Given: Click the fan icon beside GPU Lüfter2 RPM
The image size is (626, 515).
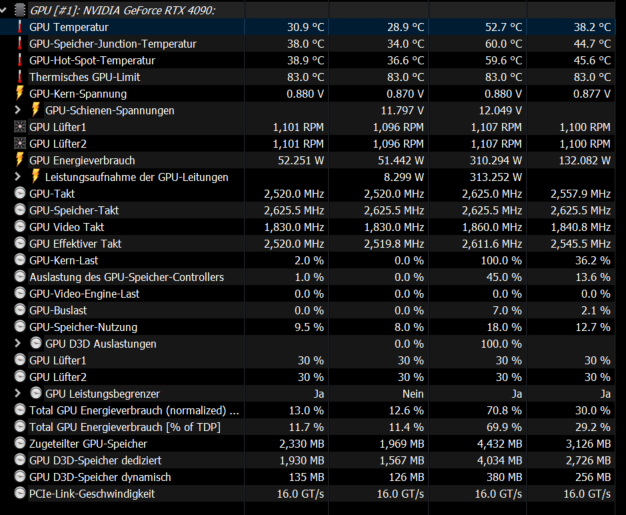Looking at the screenshot, I should [x=20, y=144].
